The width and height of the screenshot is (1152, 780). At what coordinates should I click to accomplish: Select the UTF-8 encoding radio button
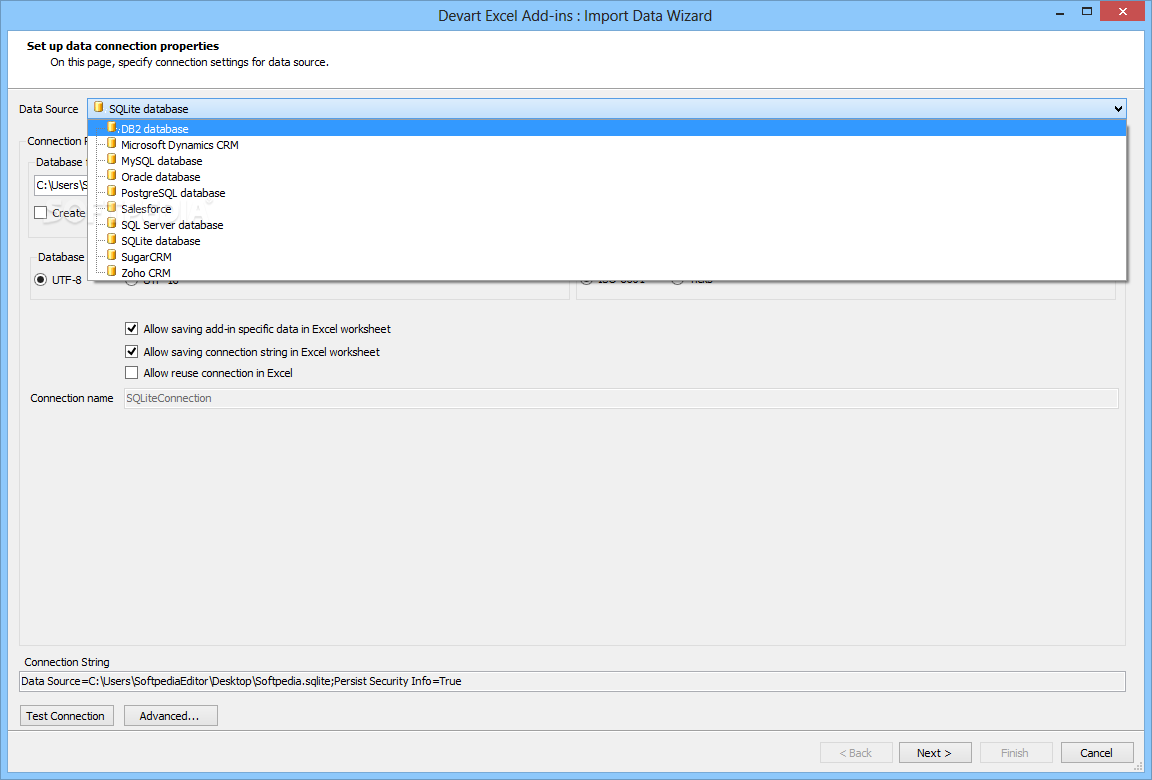41,280
